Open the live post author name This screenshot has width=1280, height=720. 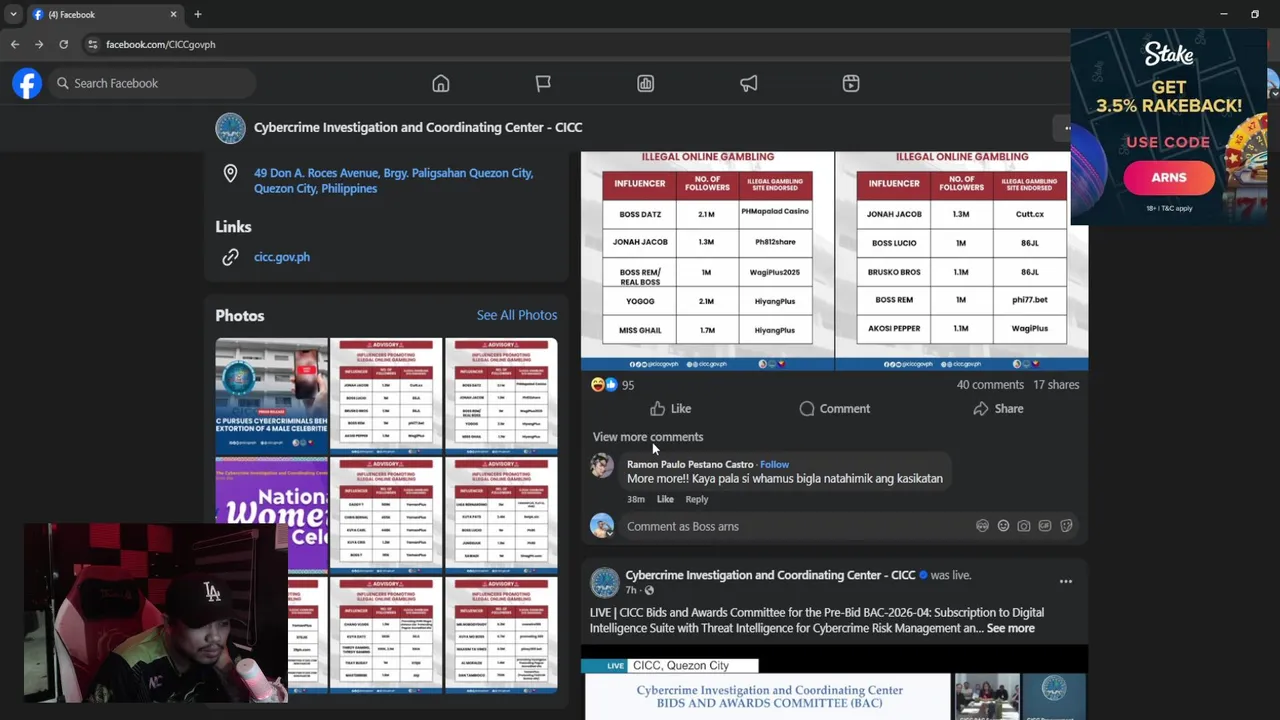pyautogui.click(x=770, y=575)
